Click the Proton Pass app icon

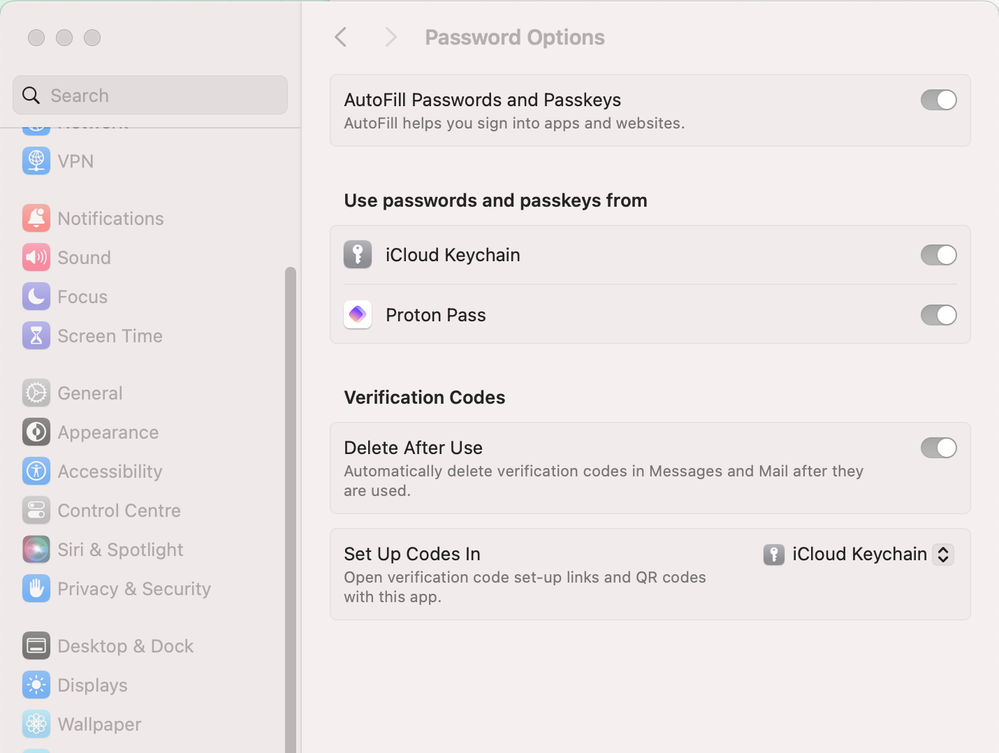click(358, 315)
